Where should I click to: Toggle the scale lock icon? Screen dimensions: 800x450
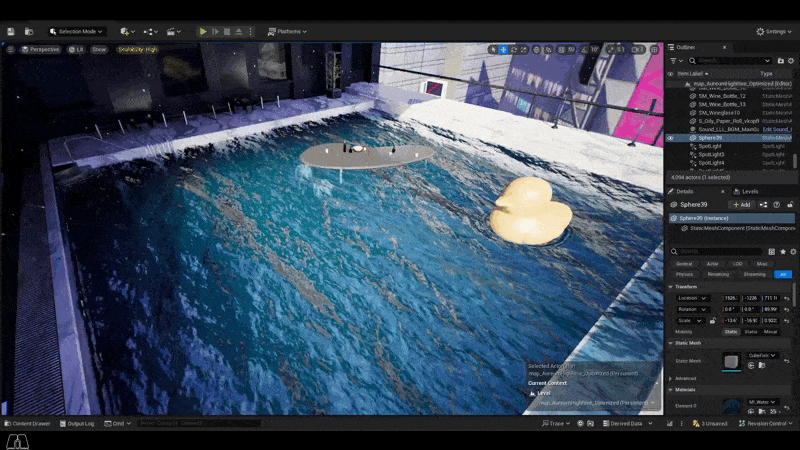click(x=713, y=320)
